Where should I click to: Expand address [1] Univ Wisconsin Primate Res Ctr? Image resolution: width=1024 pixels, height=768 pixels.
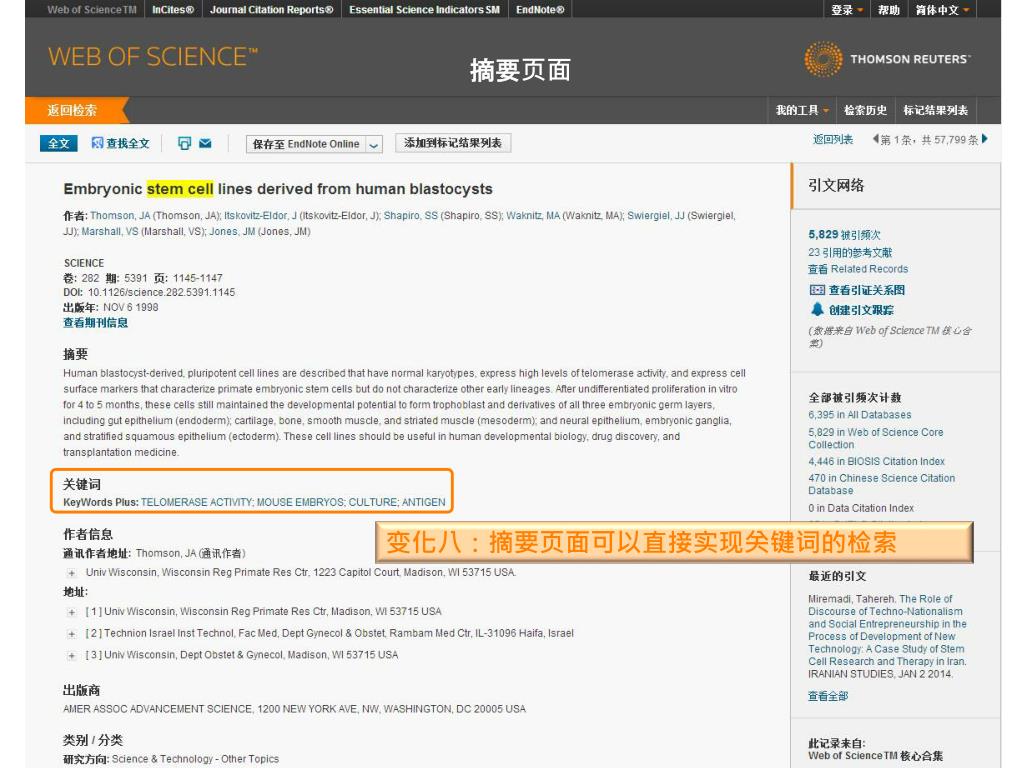coord(71,612)
